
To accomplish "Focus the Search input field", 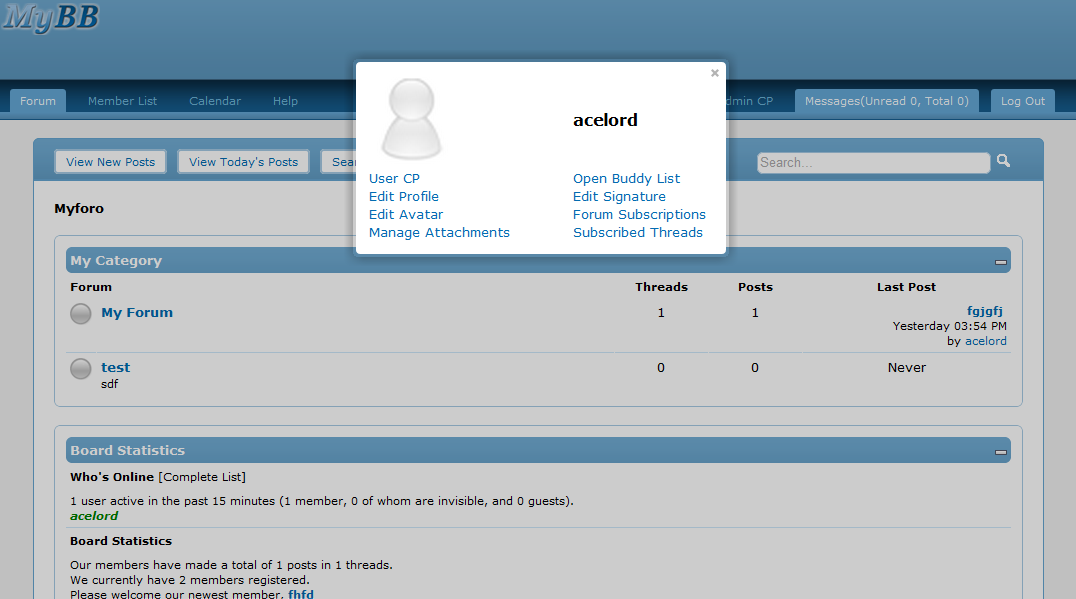I will click(x=872, y=162).
